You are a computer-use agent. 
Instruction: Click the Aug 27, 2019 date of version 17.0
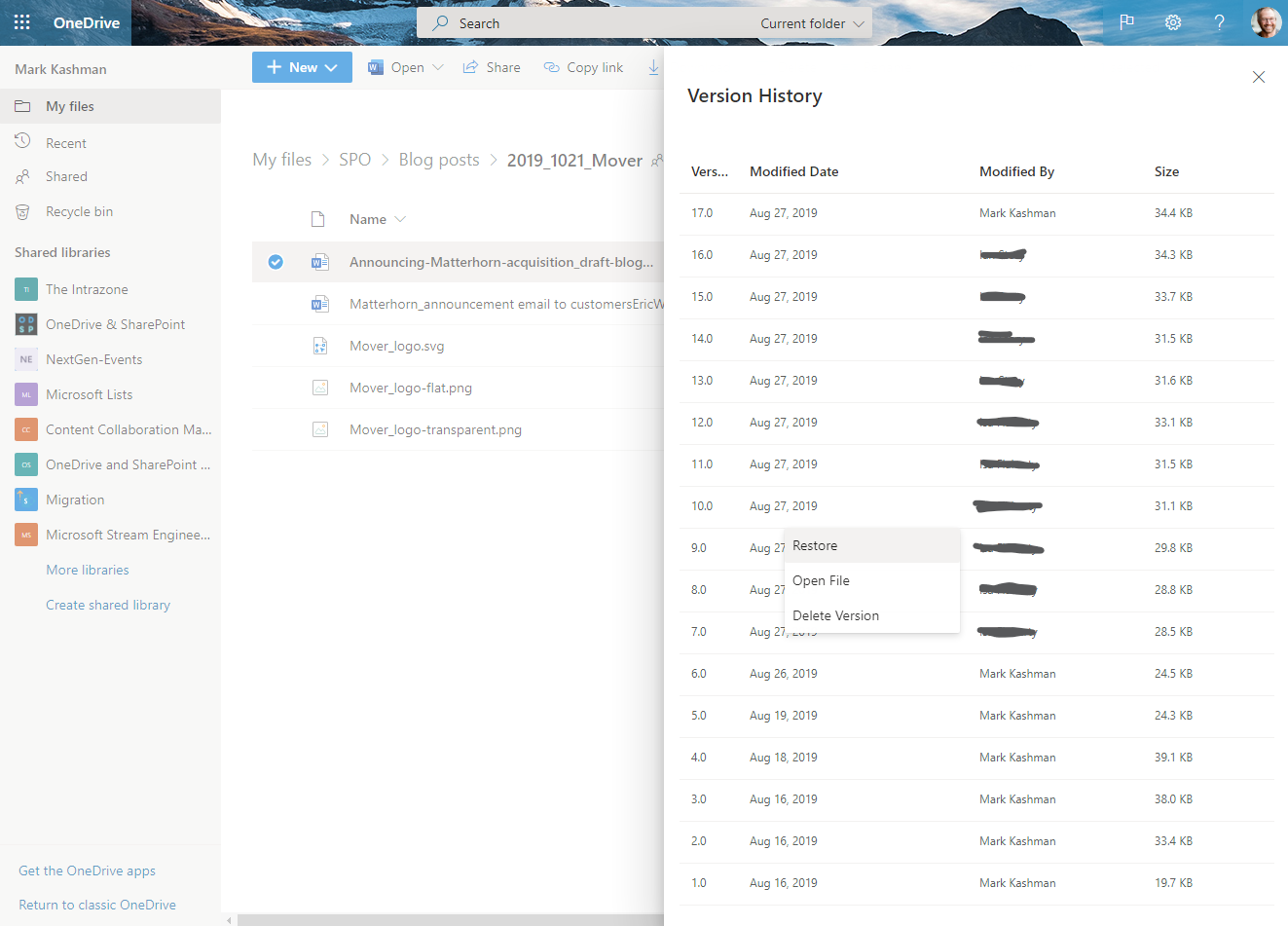[784, 213]
